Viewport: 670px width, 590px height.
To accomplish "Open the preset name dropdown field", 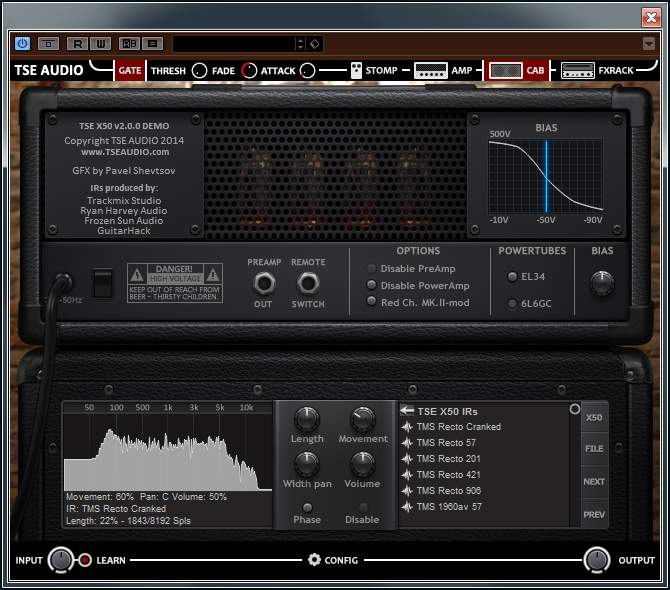I will (233, 44).
